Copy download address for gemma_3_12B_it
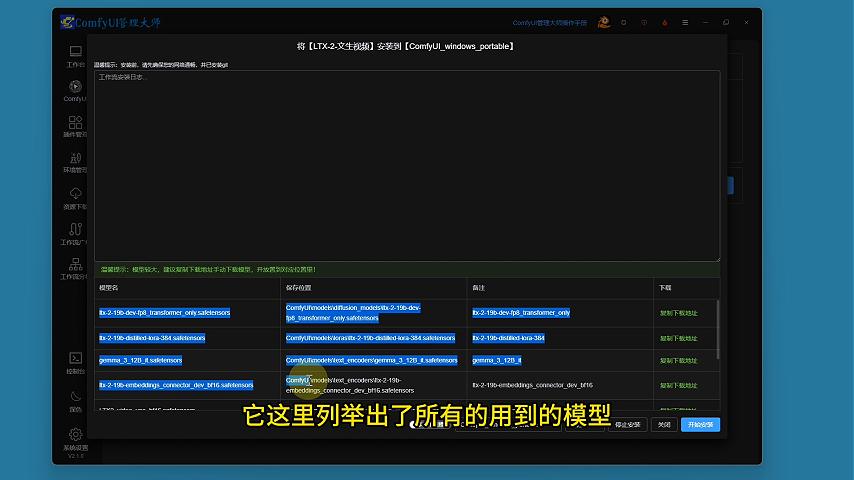Viewport: 854px width, 480px height. pos(679,361)
